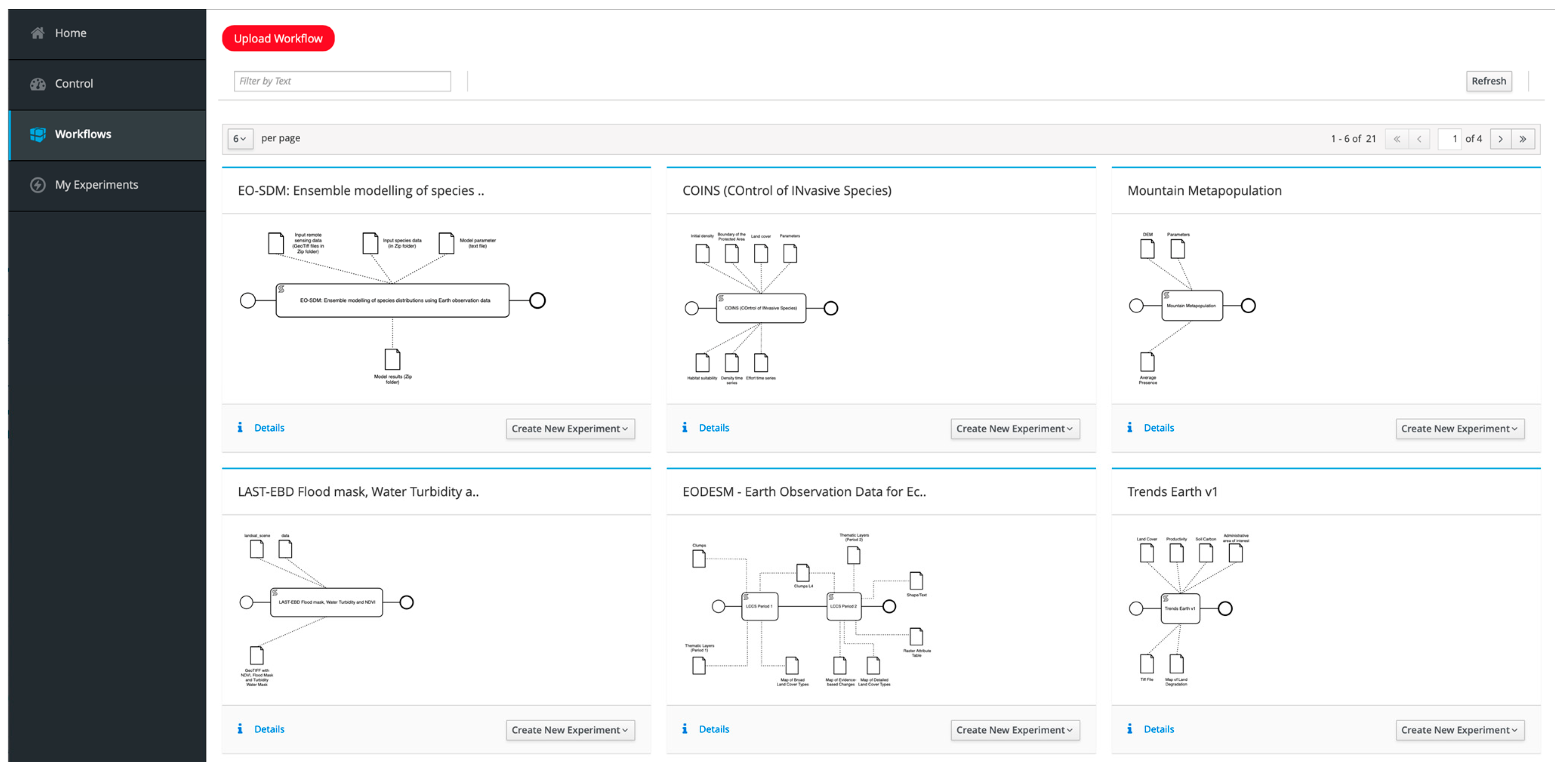Image resolution: width=1568 pixels, height=769 pixels.
Task: Click the Upload Workflow button
Action: [x=278, y=38]
